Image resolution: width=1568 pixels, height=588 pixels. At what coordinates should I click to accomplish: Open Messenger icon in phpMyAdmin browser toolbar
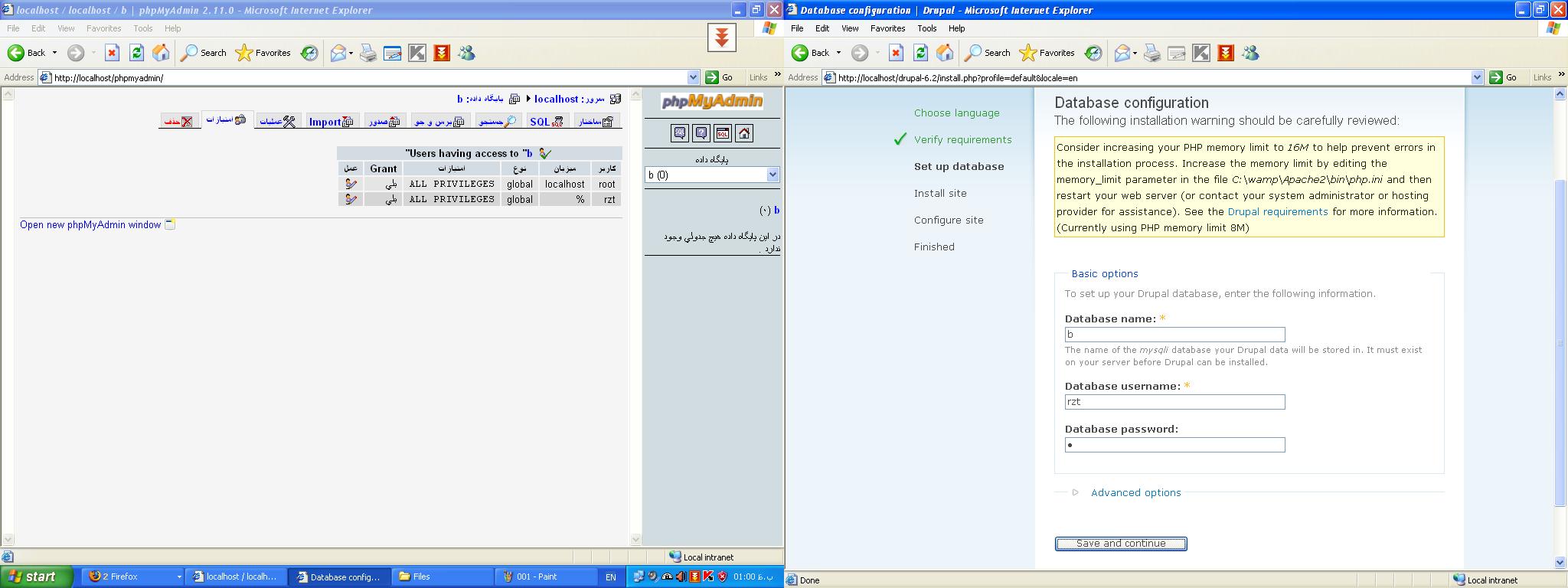(466, 53)
